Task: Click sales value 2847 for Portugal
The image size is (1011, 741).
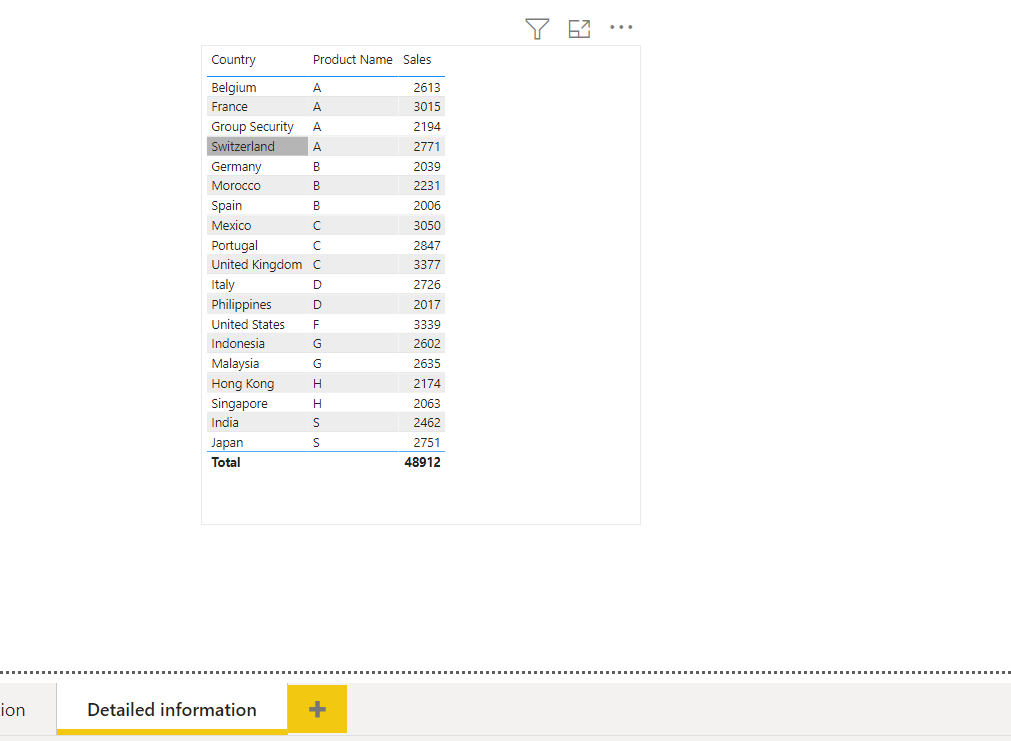Action: [427, 246]
